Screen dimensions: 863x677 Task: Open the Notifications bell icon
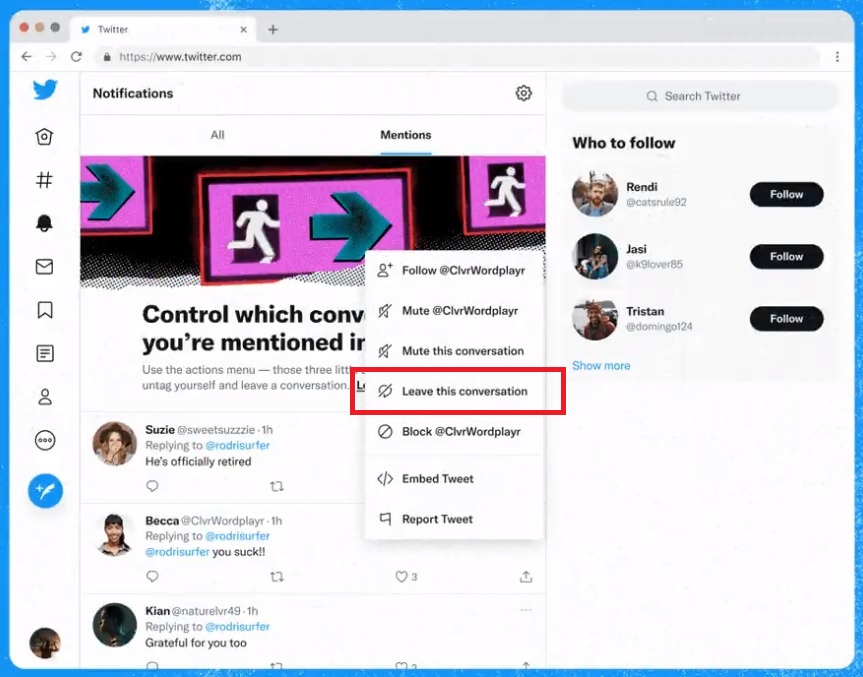click(x=44, y=224)
